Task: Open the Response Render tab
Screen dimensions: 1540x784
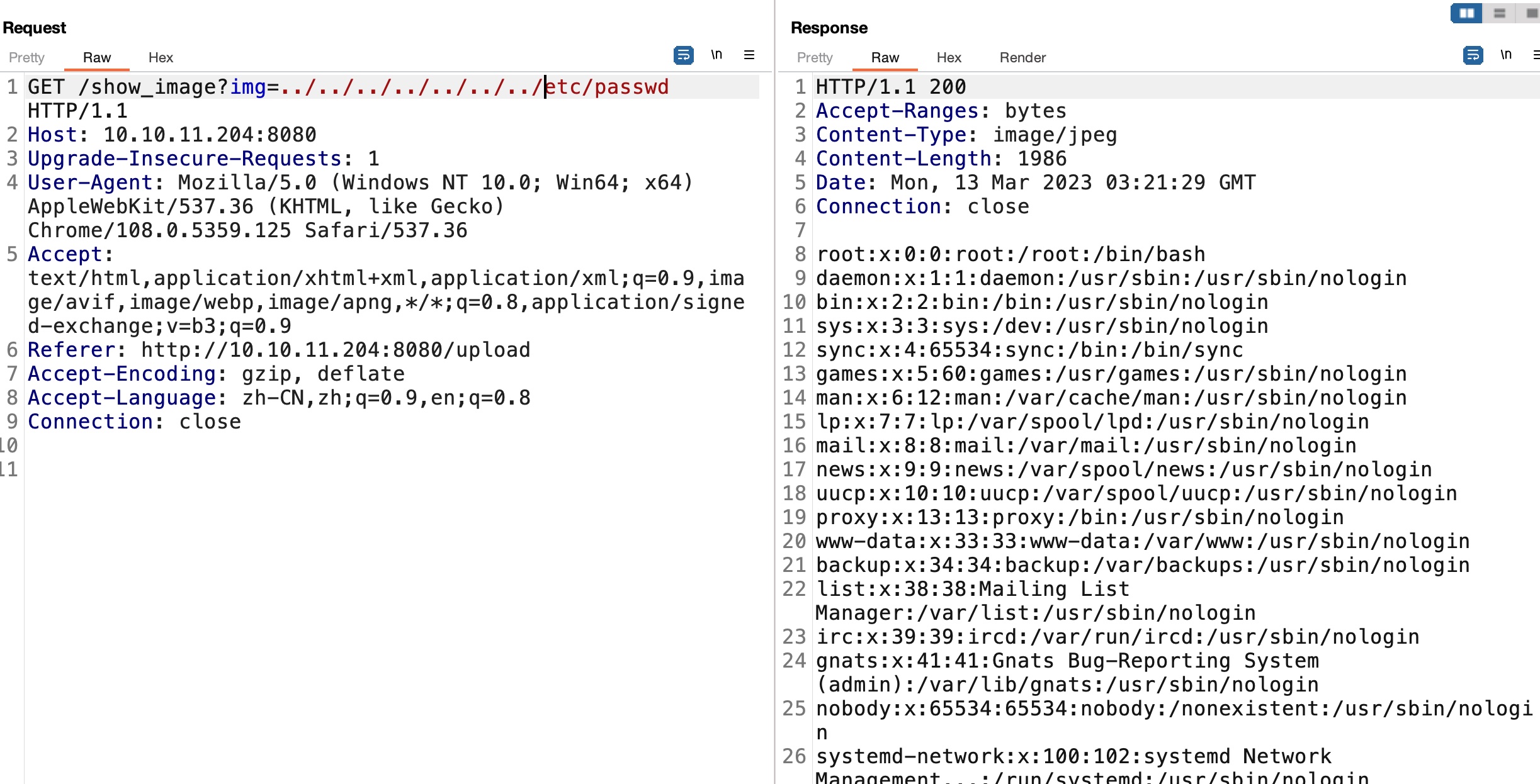Action: click(1022, 57)
